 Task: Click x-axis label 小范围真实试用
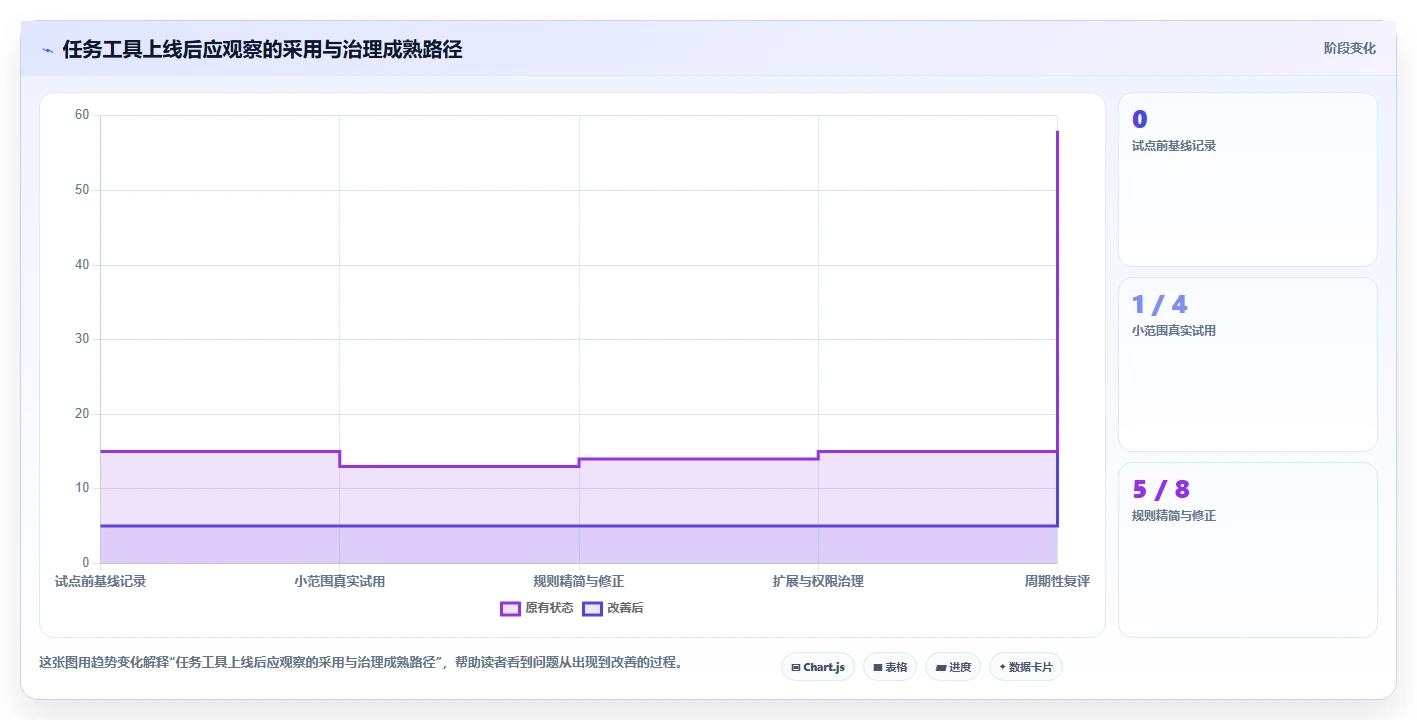pos(340,581)
